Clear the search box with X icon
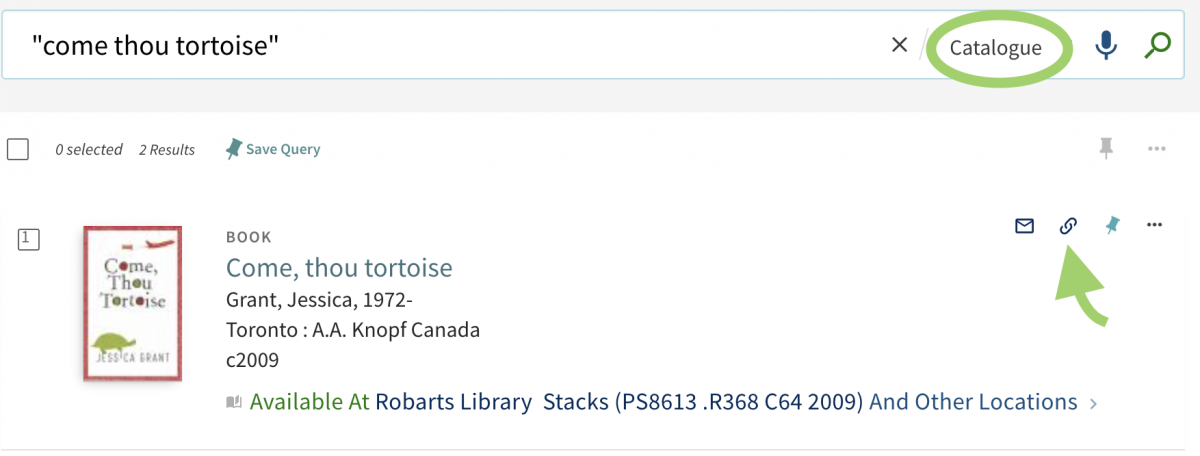This screenshot has width=1200, height=456. tap(899, 45)
